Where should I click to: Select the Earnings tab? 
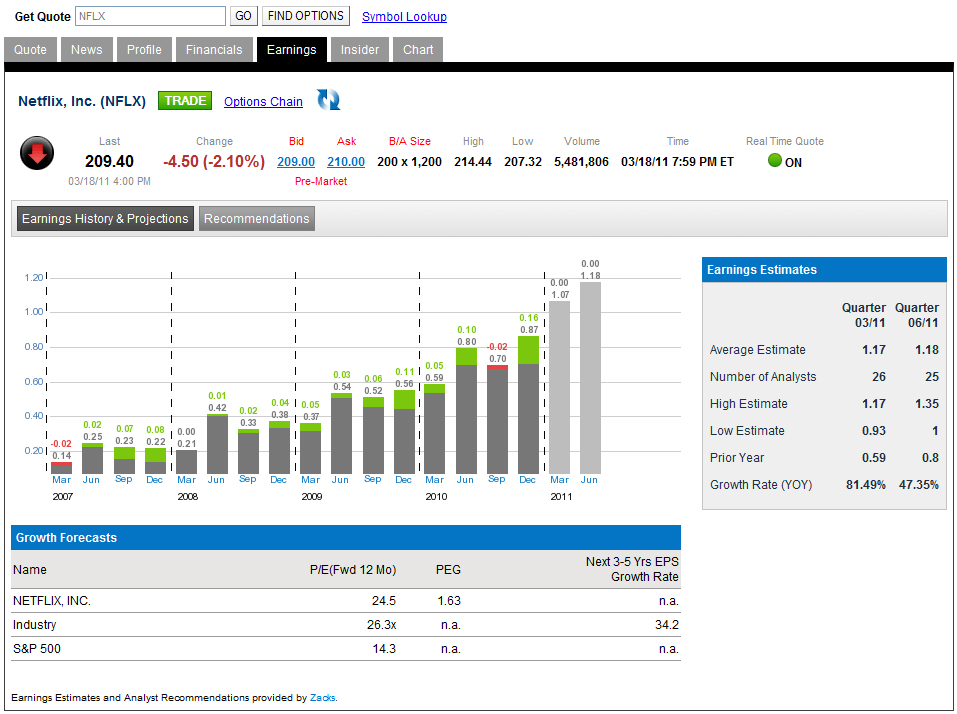(x=292, y=49)
